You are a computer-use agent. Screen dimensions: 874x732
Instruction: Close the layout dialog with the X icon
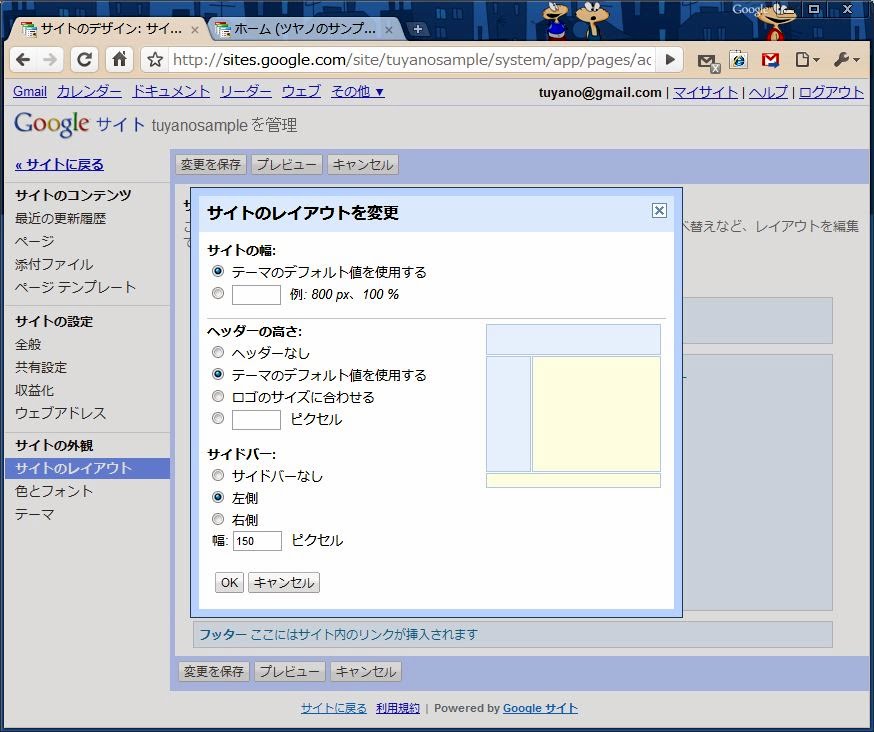coord(659,210)
